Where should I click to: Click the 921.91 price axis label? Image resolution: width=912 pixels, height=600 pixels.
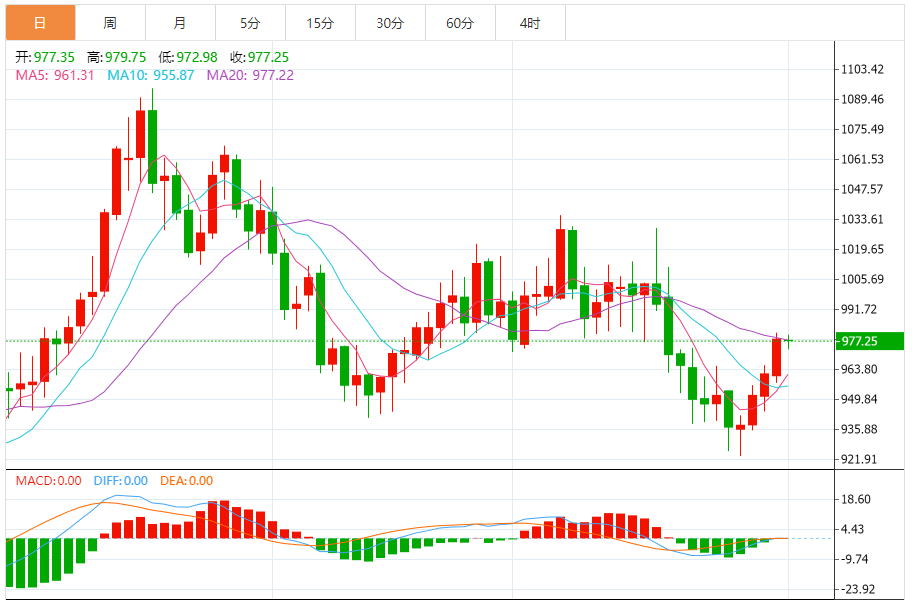[859, 459]
